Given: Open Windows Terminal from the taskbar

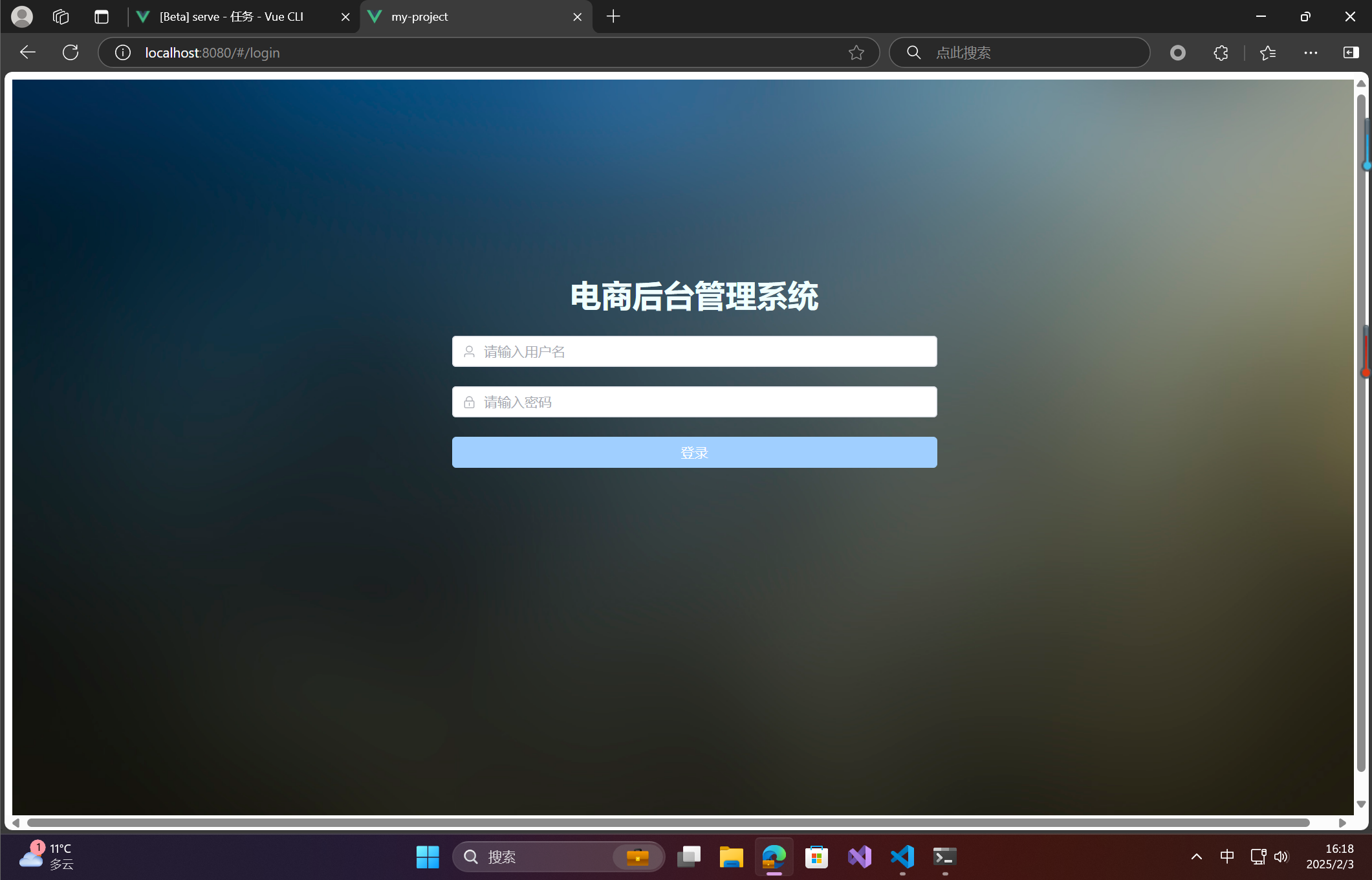Looking at the screenshot, I should (x=944, y=857).
